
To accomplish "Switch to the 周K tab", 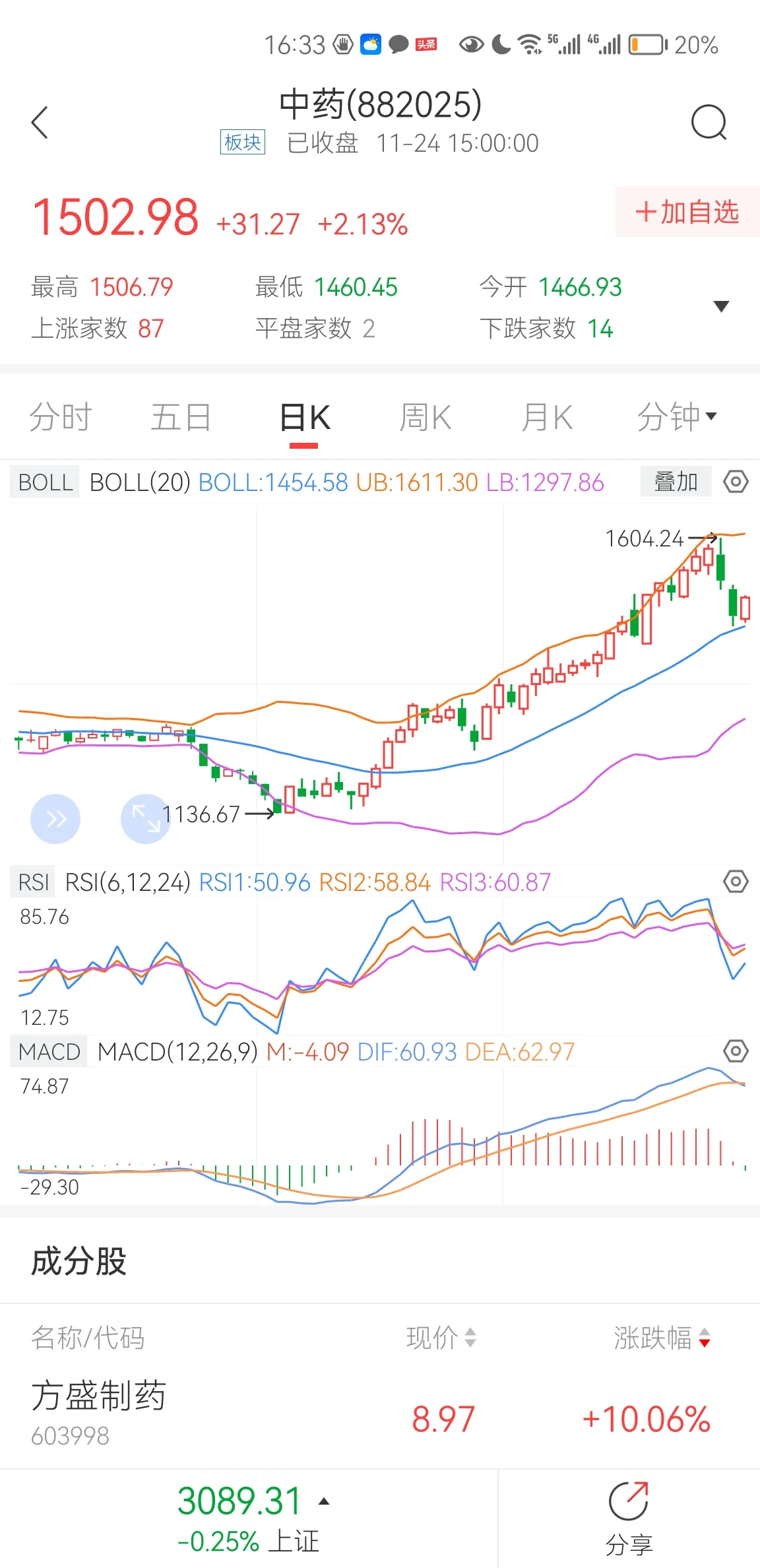I will coord(426,417).
